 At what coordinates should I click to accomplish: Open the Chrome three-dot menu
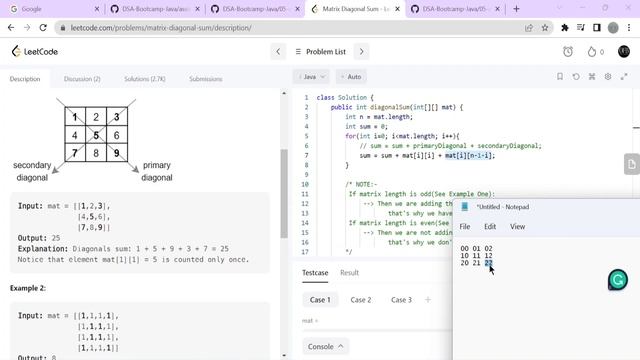coord(629,28)
